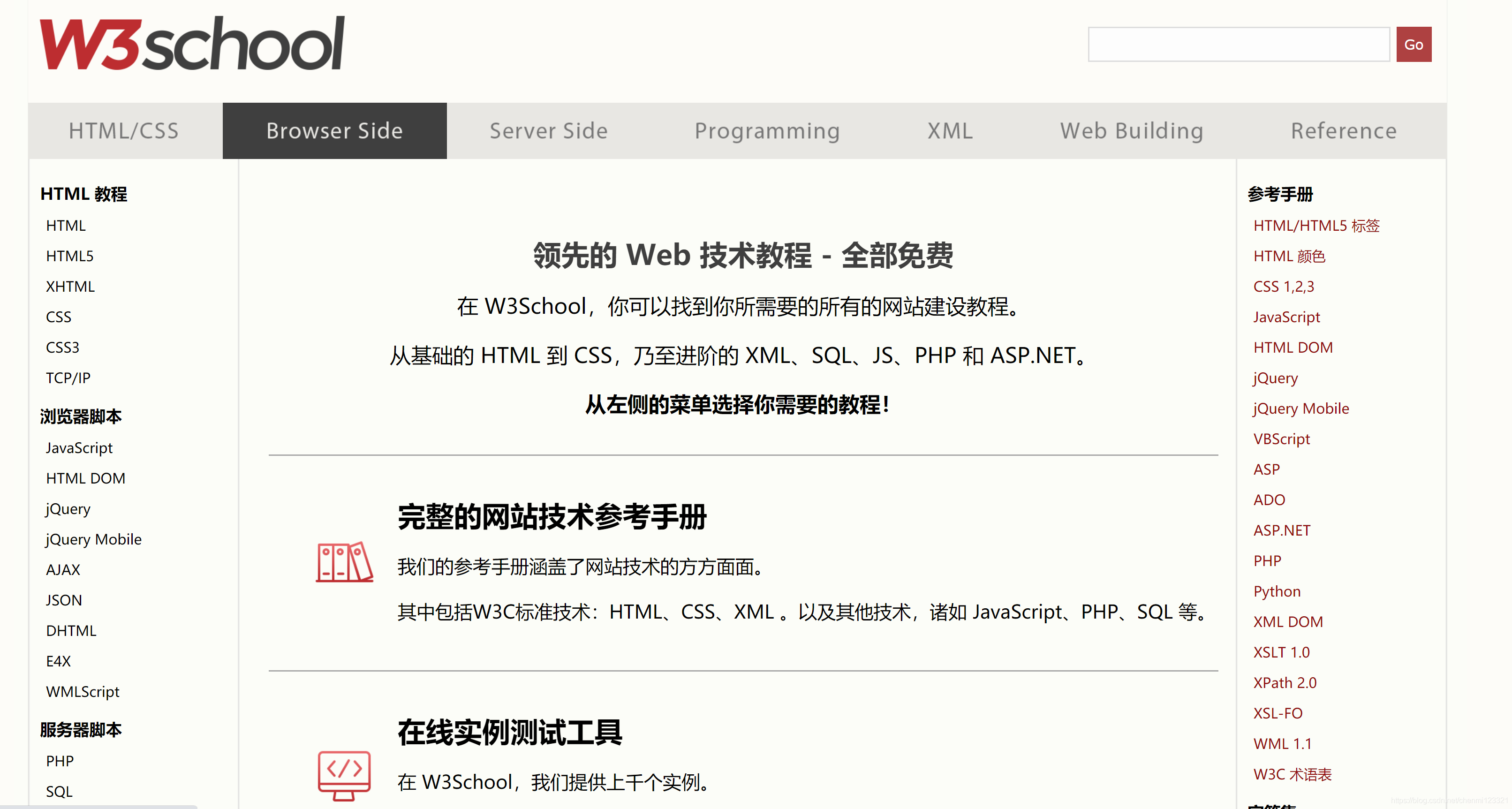Screen dimensions: 1512x809
Task: Open the VBScript reference link
Action: (1282, 439)
